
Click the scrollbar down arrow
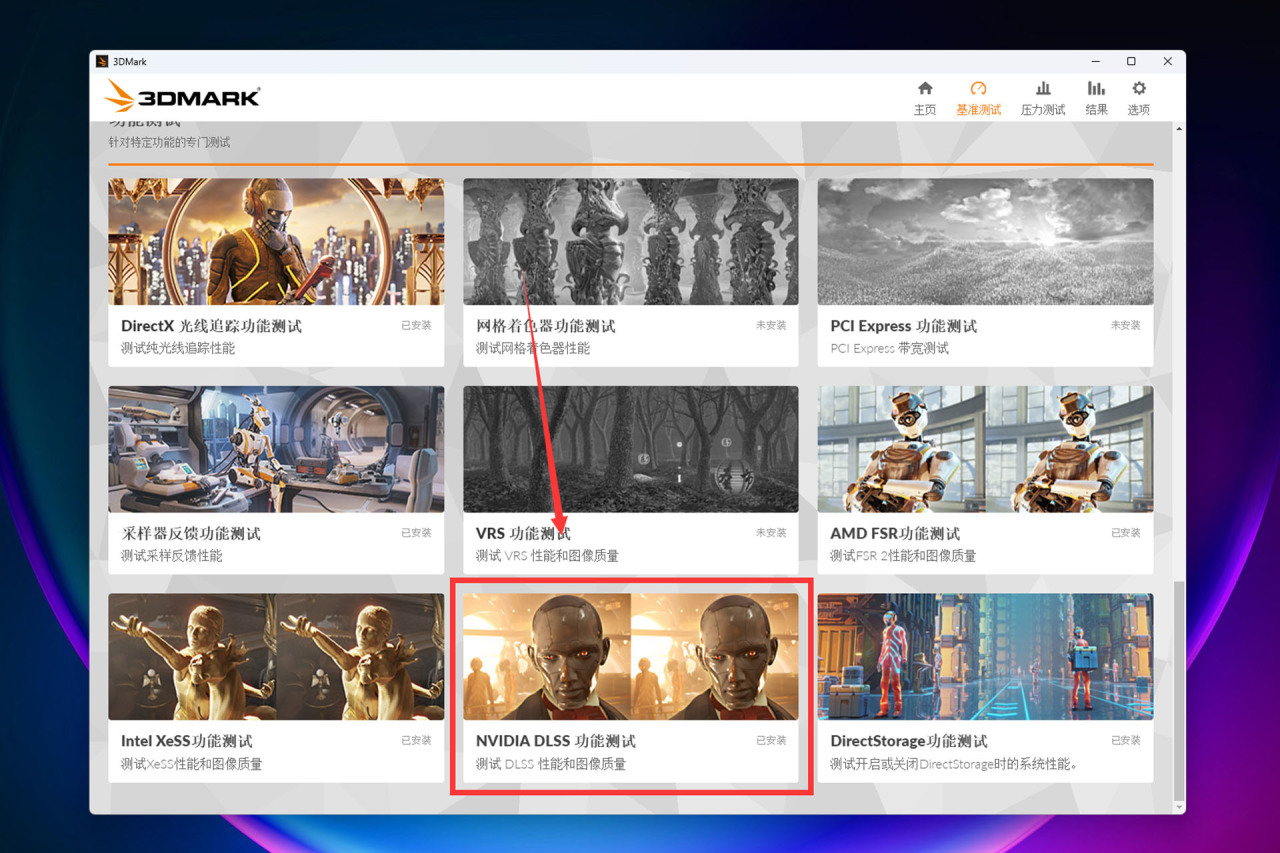coord(1179,807)
